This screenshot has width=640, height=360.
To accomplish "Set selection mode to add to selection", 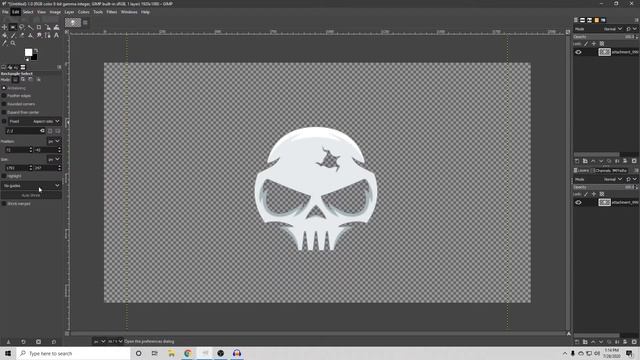I will point(22,79).
